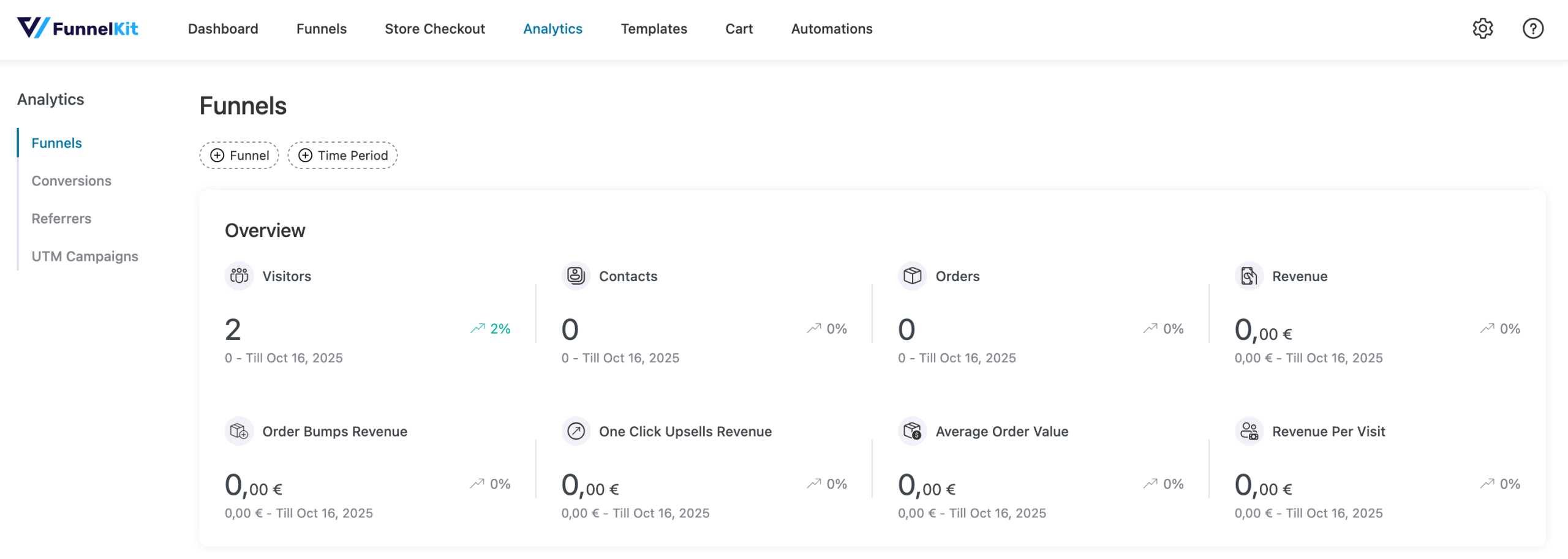
Task: Select Funnels in Analytics sidebar
Action: (x=57, y=143)
